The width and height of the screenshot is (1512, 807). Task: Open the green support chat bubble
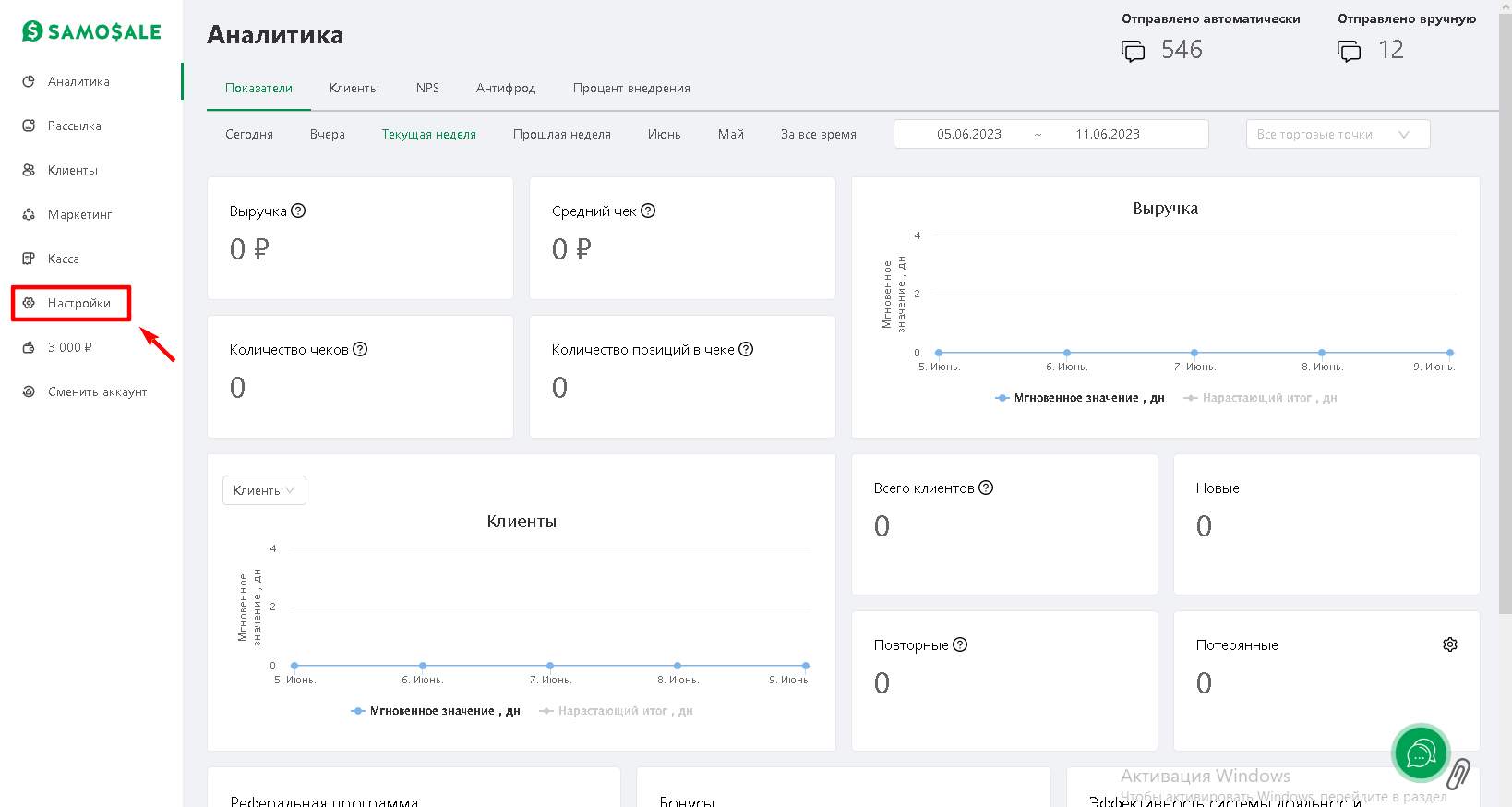point(1420,753)
